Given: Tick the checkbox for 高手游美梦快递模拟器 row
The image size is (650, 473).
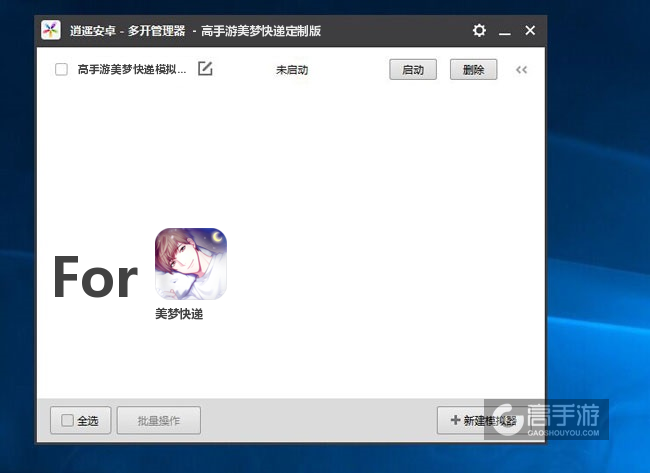Looking at the screenshot, I should (61, 70).
